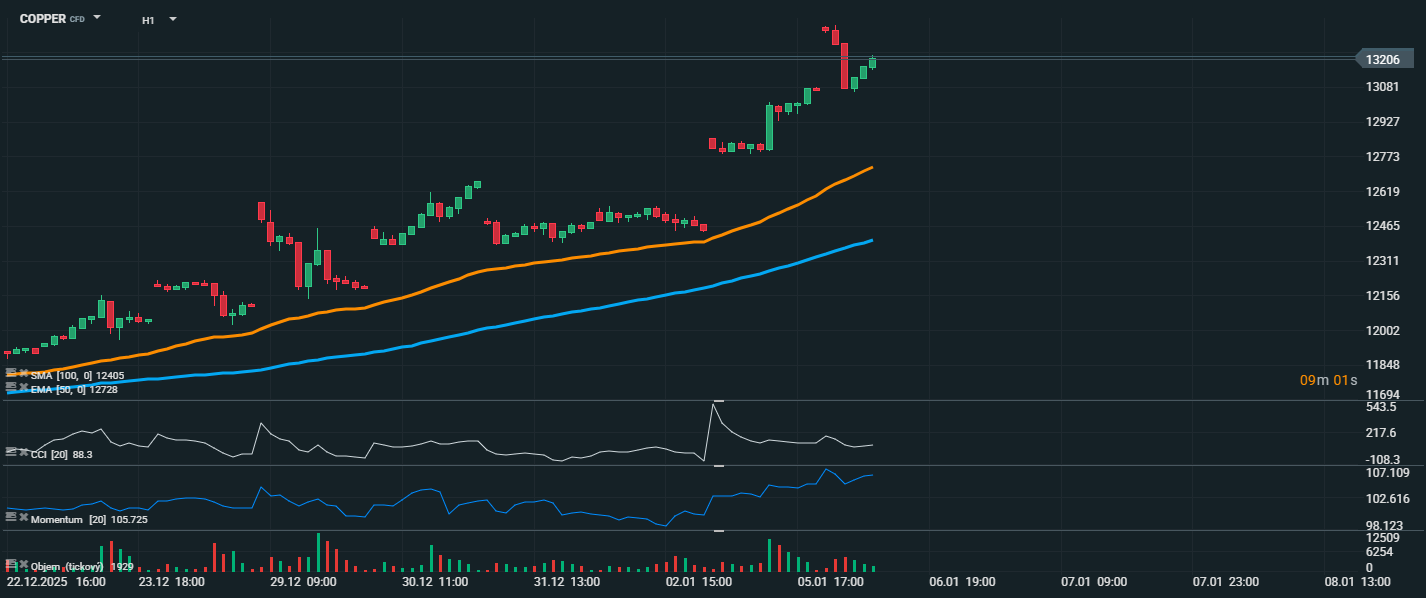This screenshot has width=1426, height=598.
Task: Grab resize handle above the Momentum panel
Action: coord(717,466)
